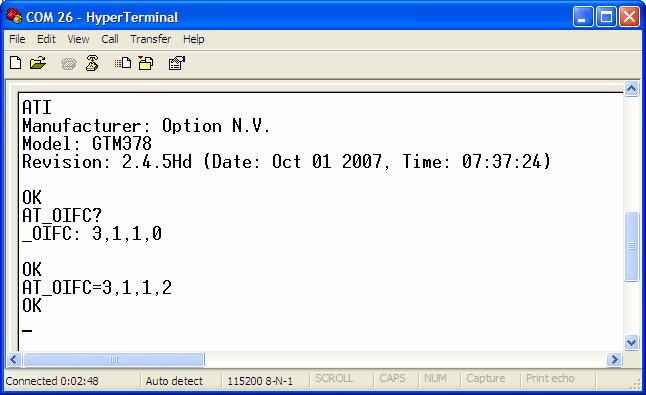The width and height of the screenshot is (646, 395).
Task: Click the Capture status indicator
Action: click(485, 379)
